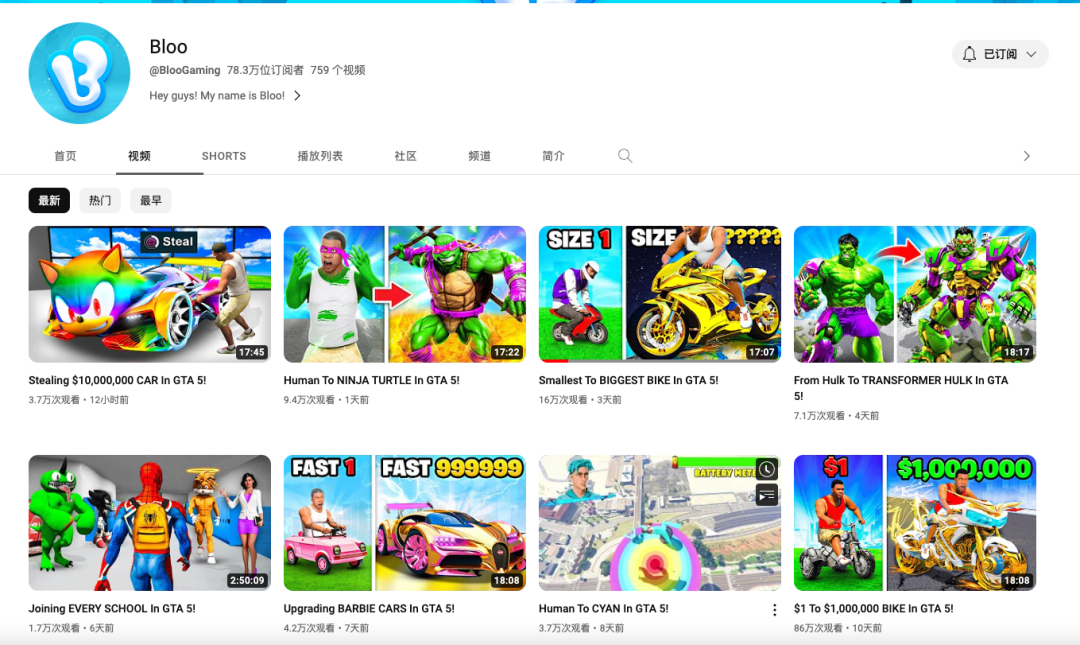Image resolution: width=1080 pixels, height=645 pixels.
Task: Switch to the SHORTS tab
Action: 223,156
